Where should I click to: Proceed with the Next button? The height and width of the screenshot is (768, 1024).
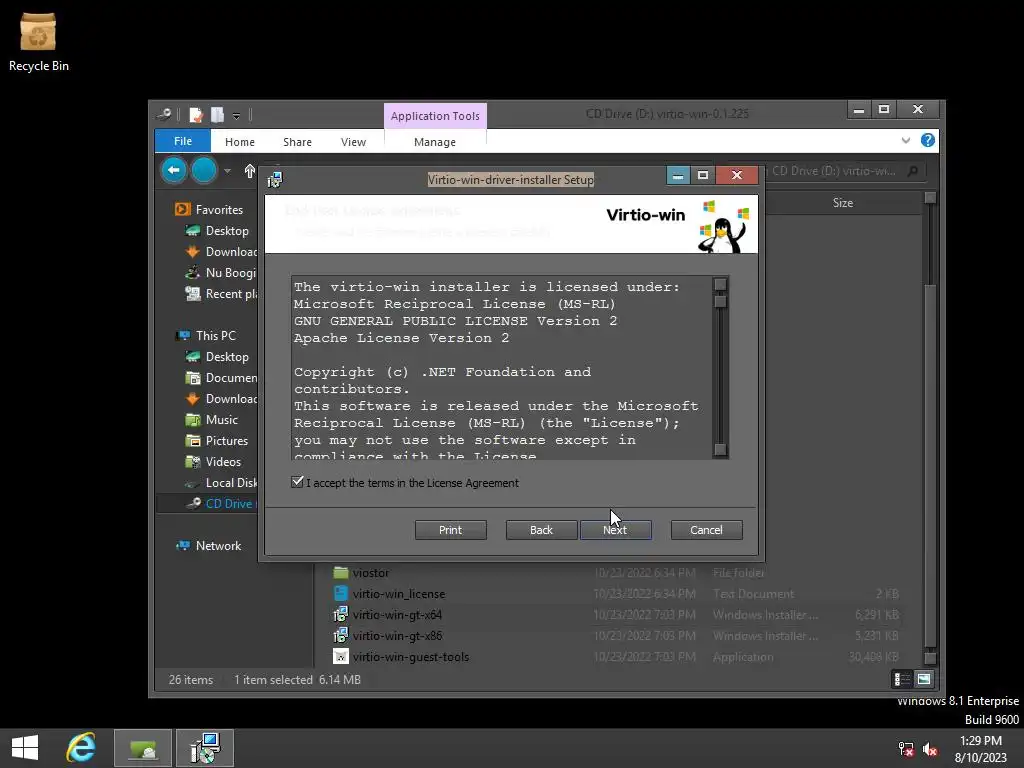(x=616, y=530)
